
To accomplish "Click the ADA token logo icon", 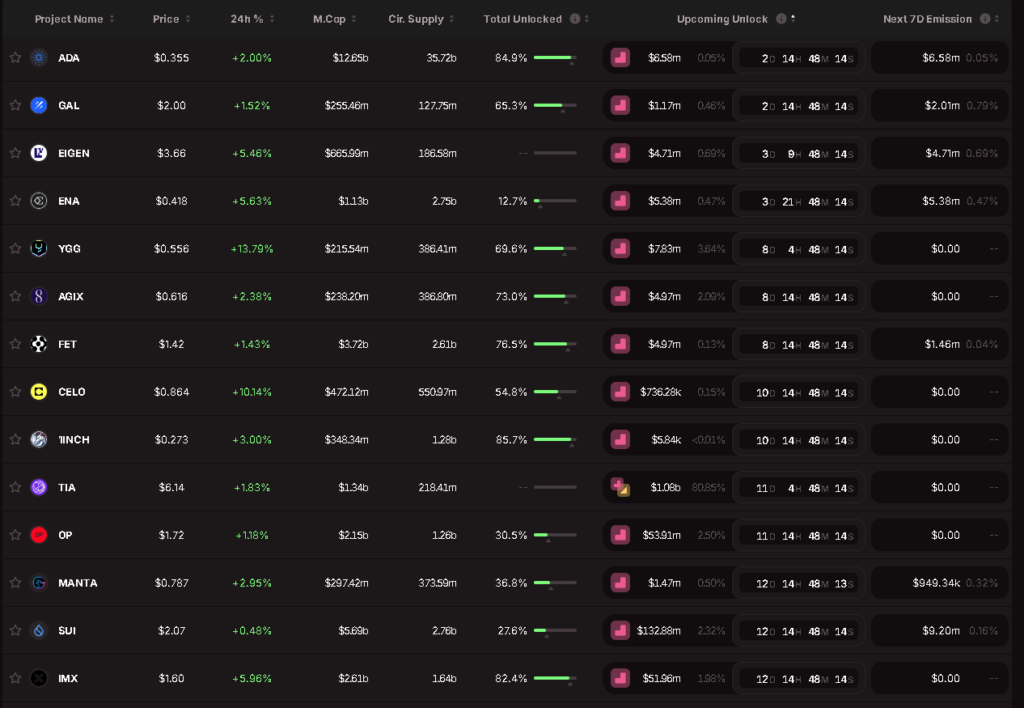I will point(38,58).
